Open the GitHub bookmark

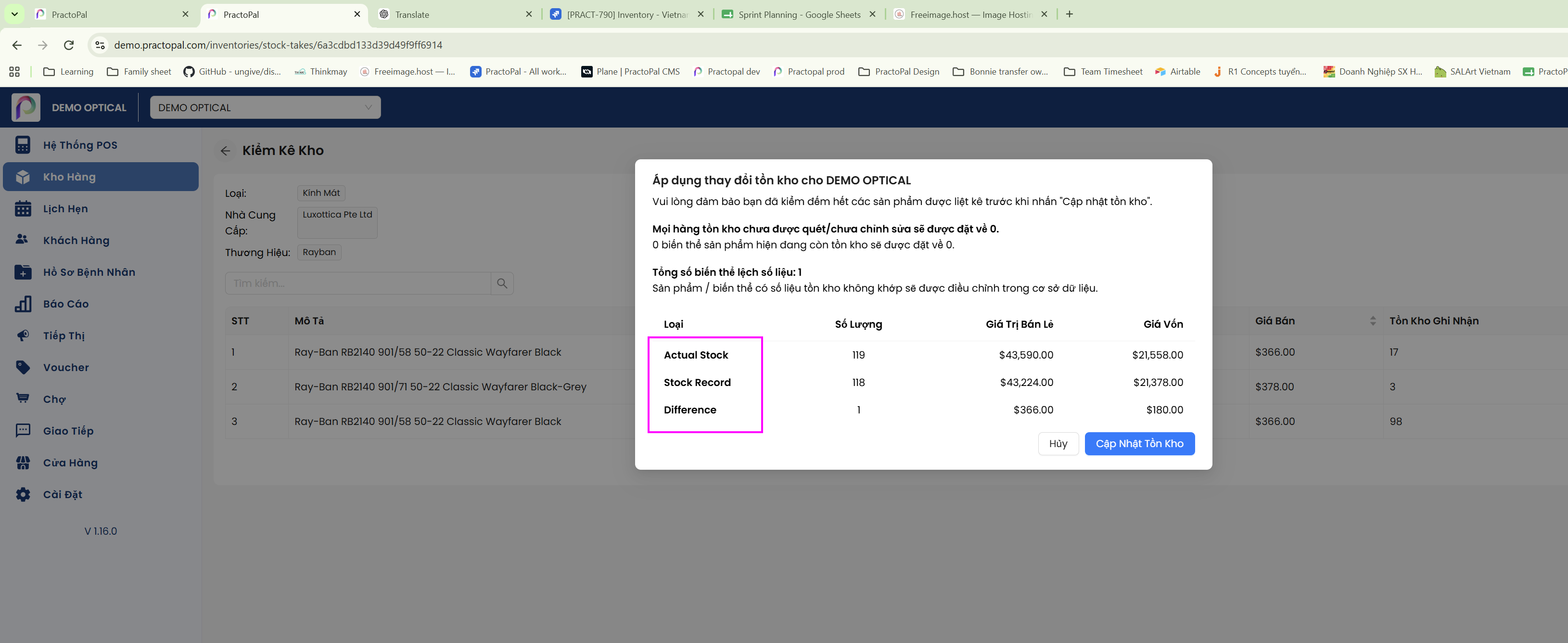click(x=232, y=72)
